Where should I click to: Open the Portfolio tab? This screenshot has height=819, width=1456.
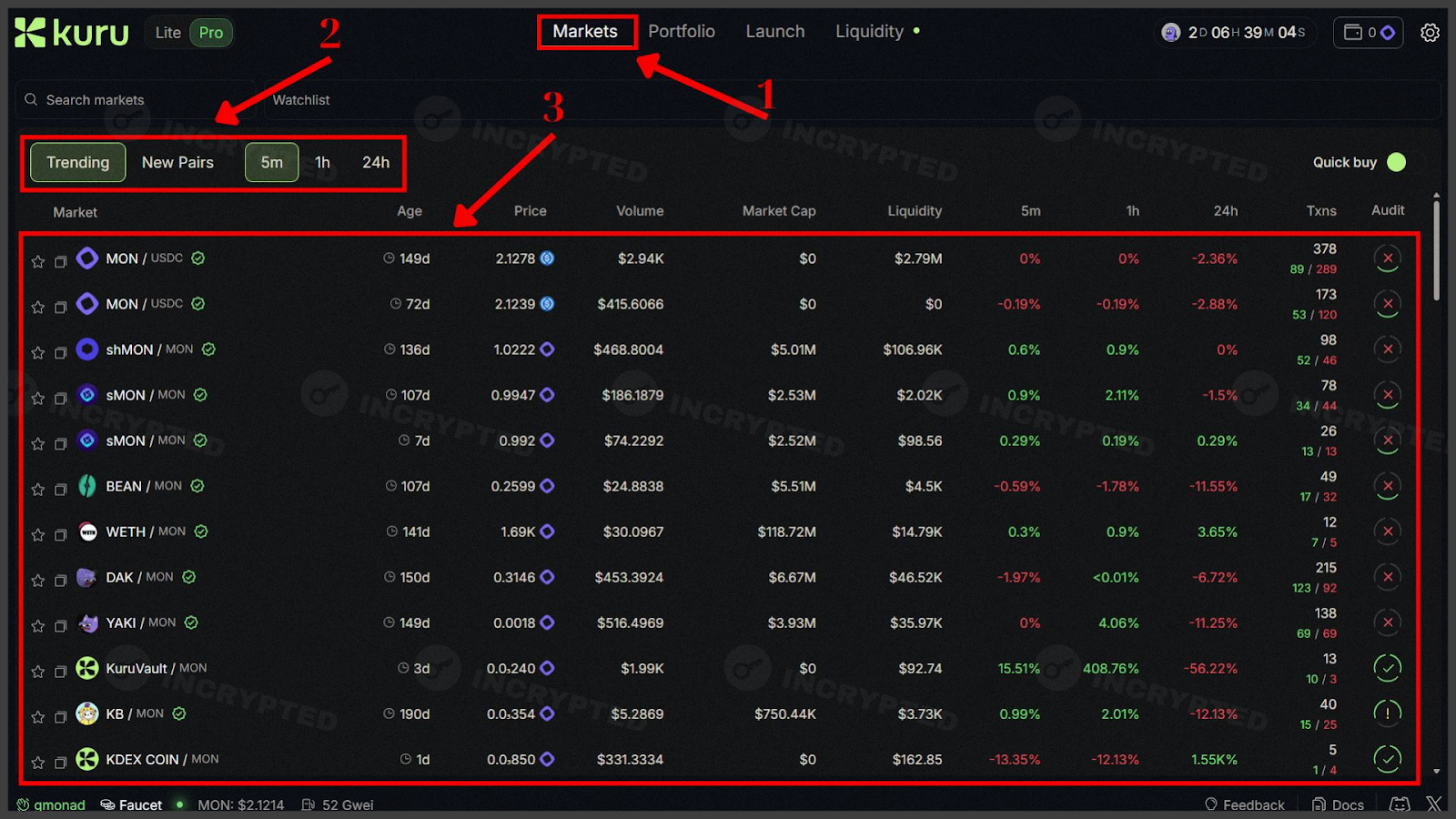pyautogui.click(x=682, y=32)
